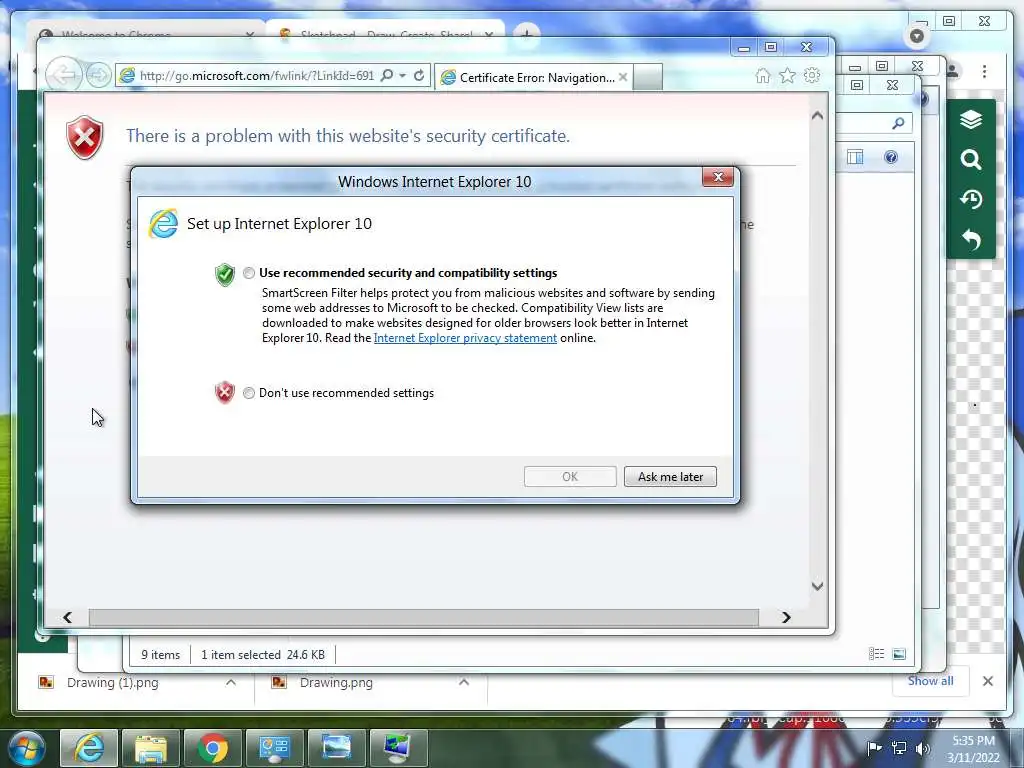
Task: Open Internet Explorer privacy statement link
Action: pos(465,338)
